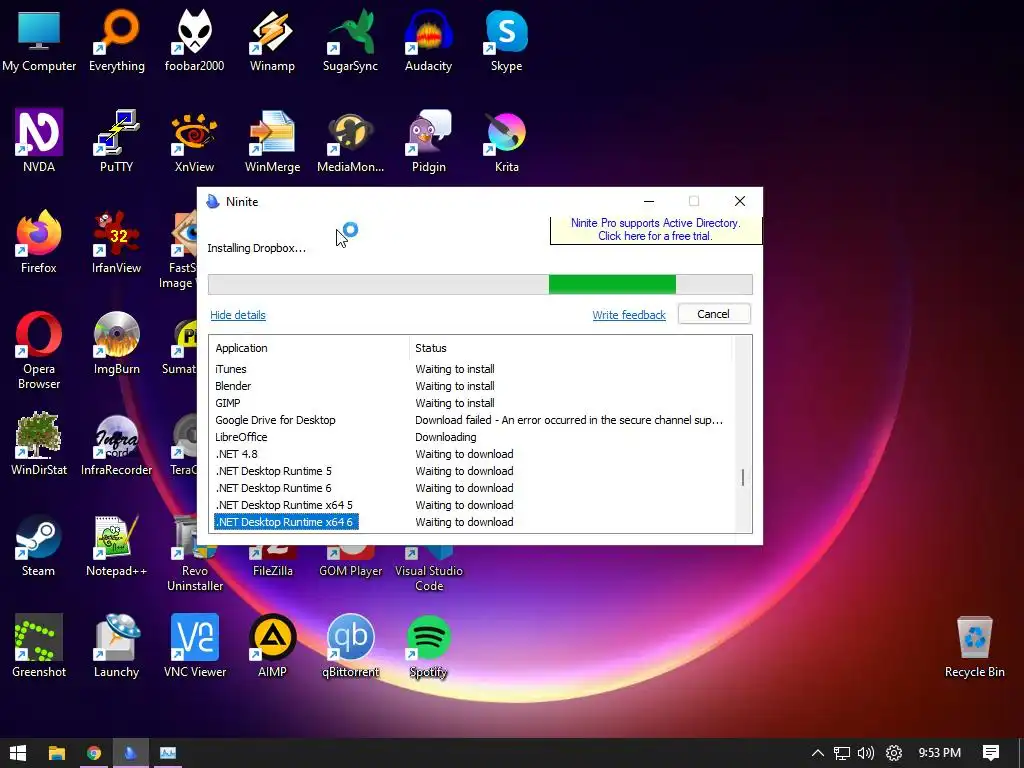
Task: Click the Status column header
Action: point(571,348)
